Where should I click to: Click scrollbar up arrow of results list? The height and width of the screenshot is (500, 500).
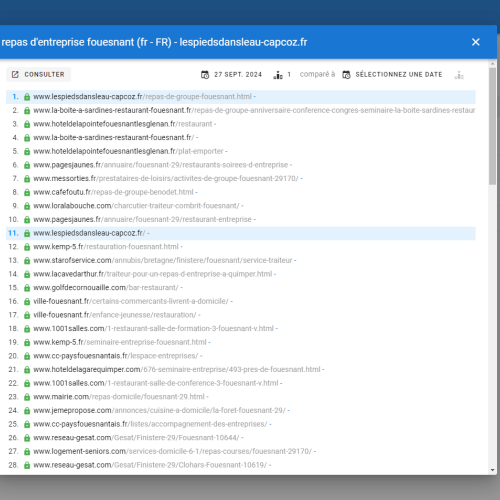click(493, 63)
